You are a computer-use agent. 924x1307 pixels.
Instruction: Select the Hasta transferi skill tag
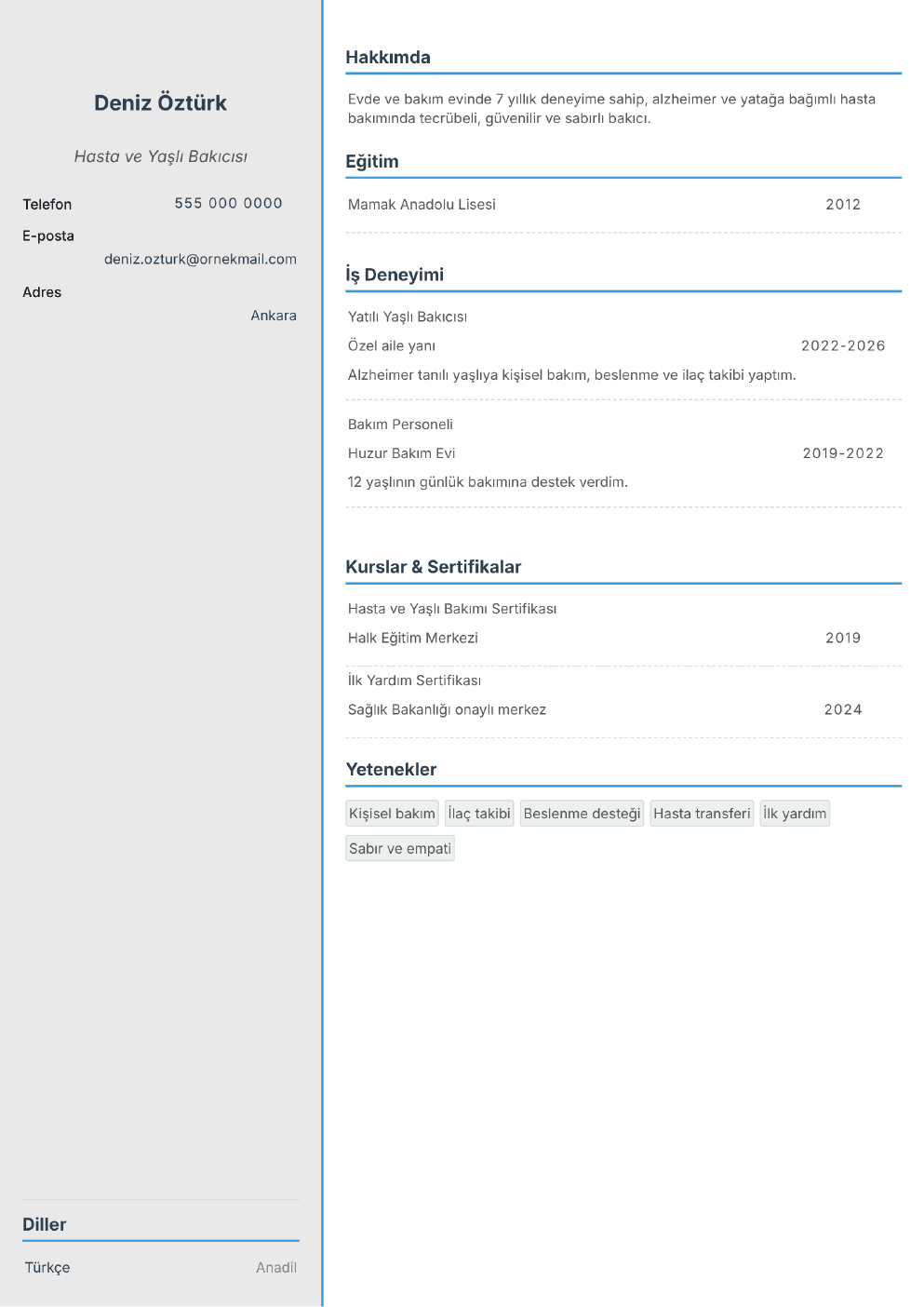pos(702,814)
